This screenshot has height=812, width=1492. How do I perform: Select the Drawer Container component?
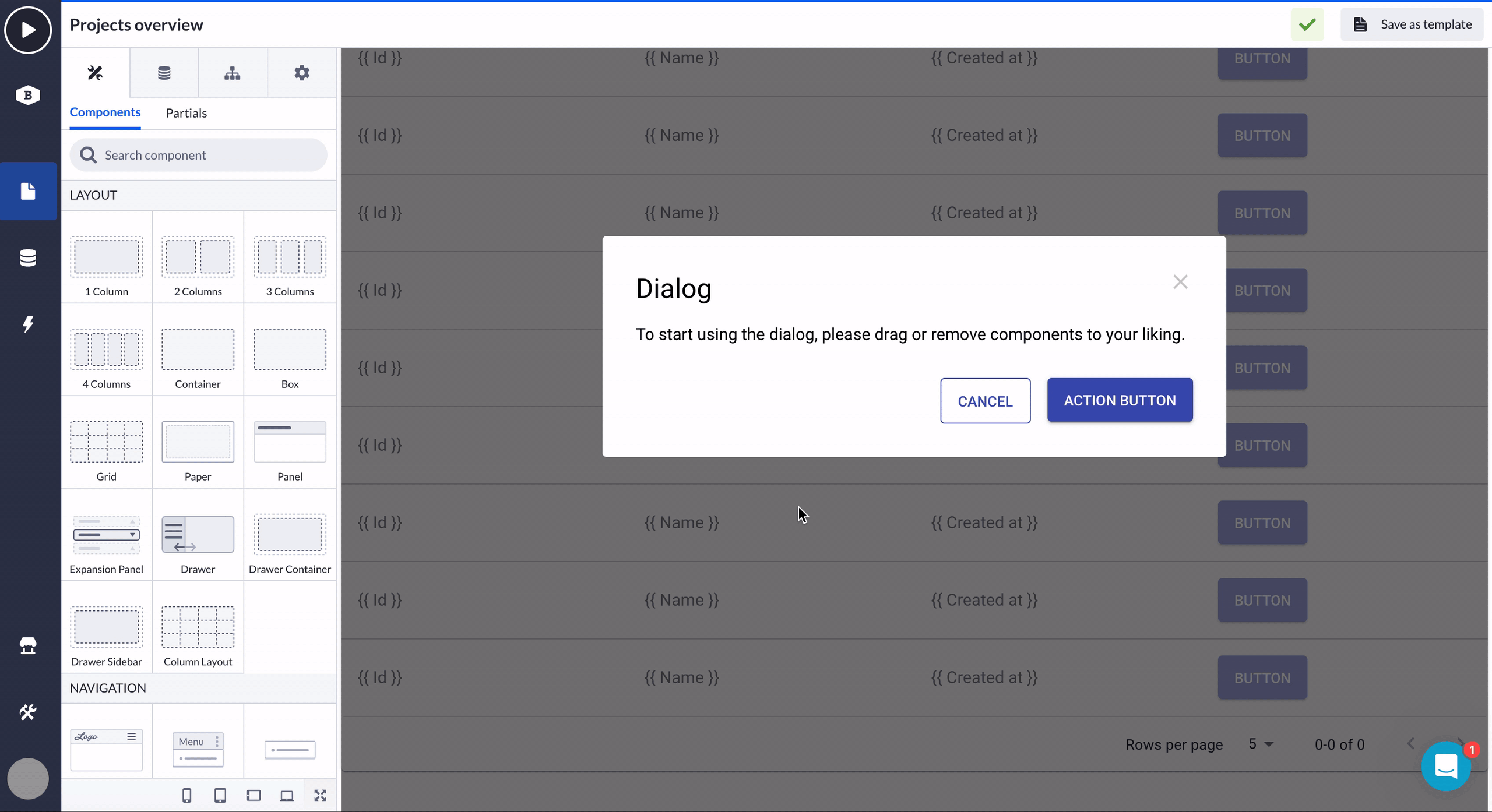point(290,535)
